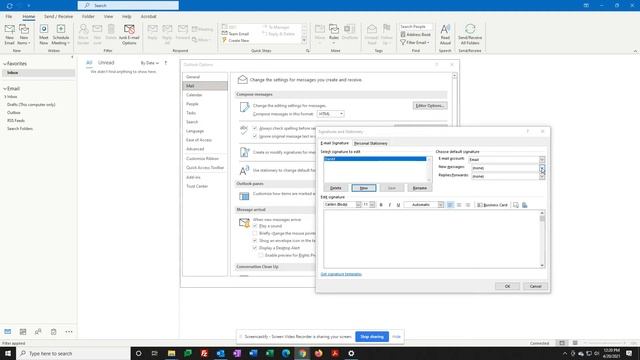Select the Outbox folder
Image resolution: width=640 pixels, height=360 pixels.
(x=13, y=113)
